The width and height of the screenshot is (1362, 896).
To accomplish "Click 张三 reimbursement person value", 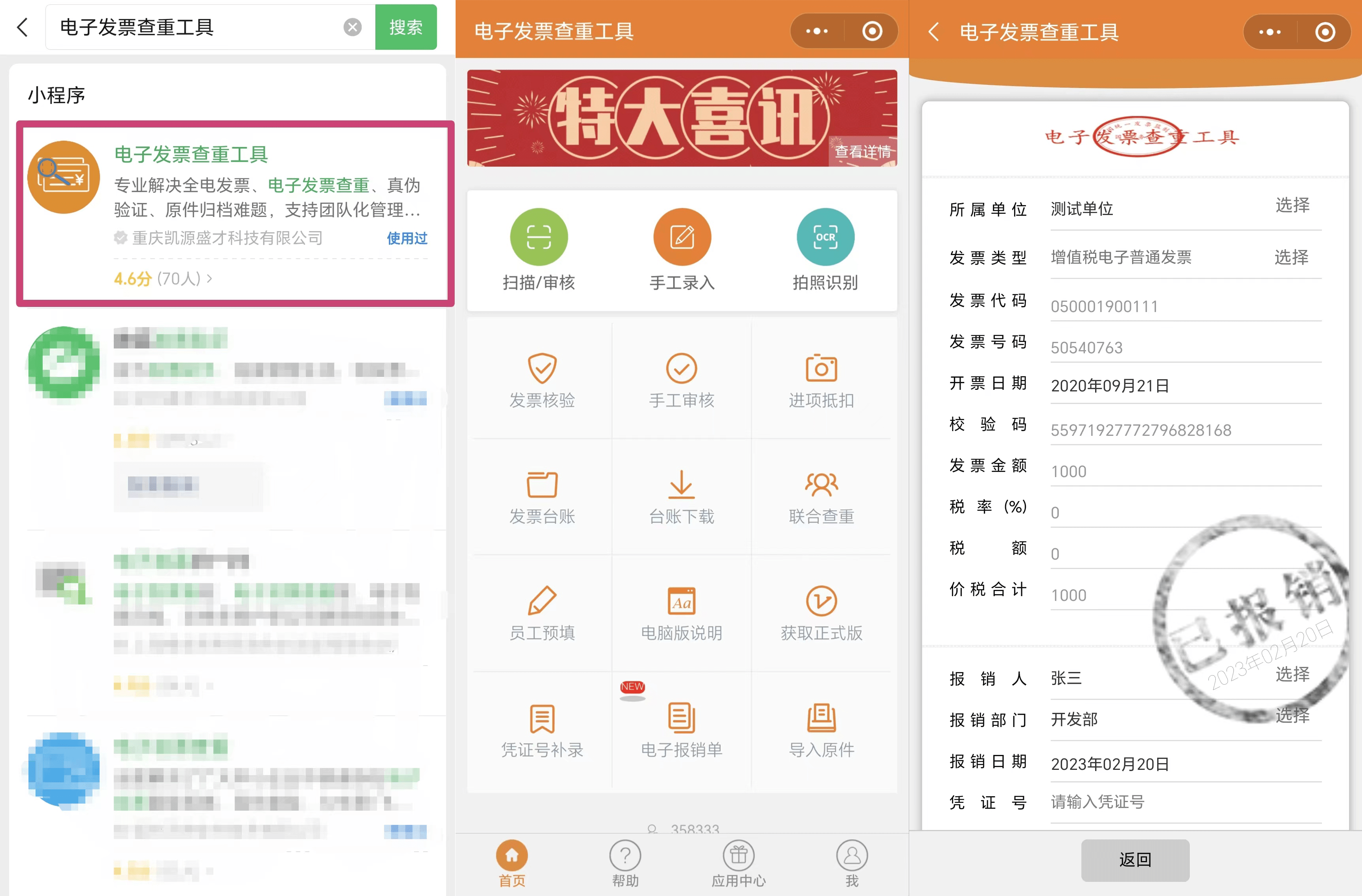I will (1066, 678).
